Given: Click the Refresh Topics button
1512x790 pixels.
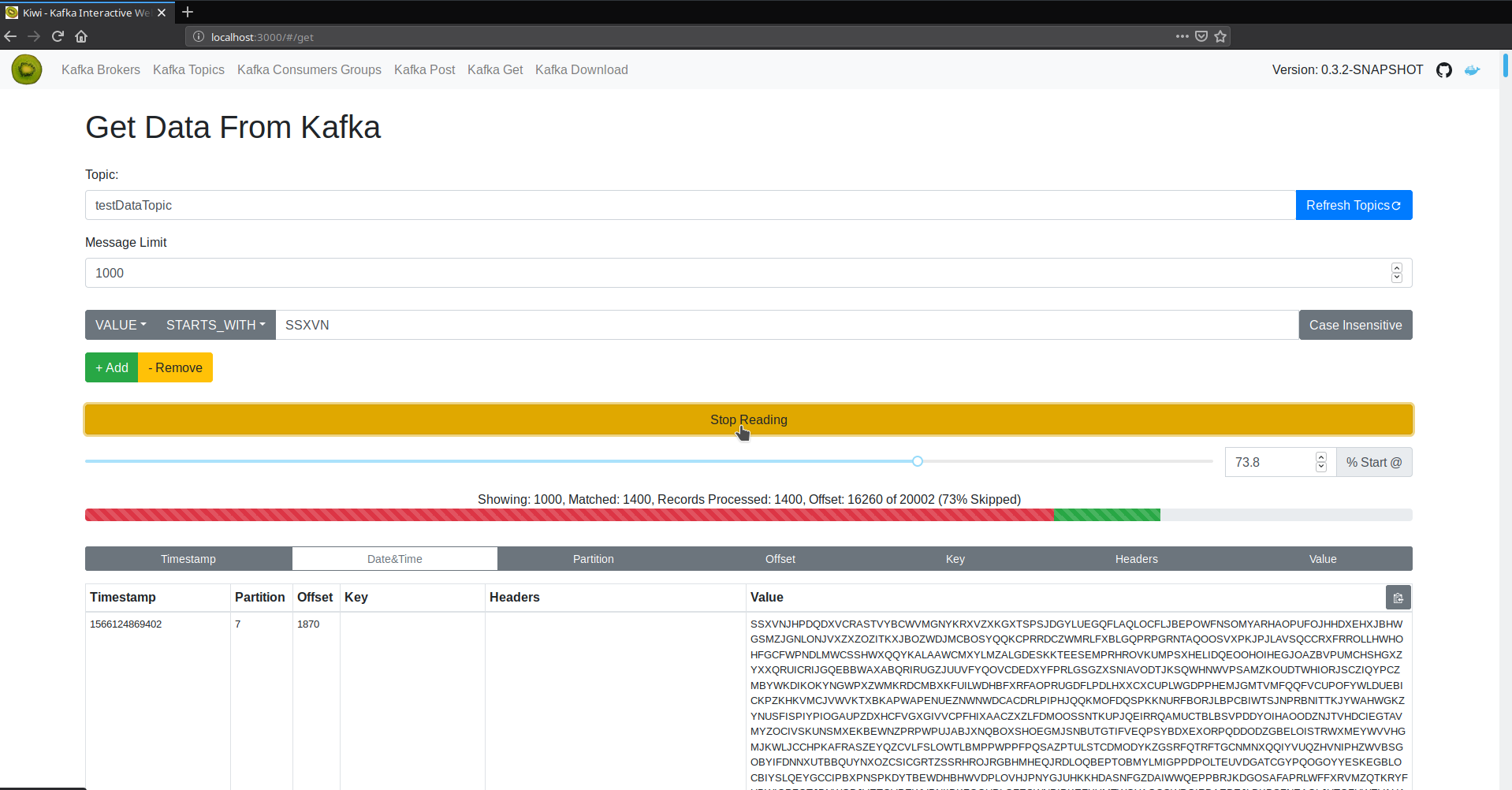Looking at the screenshot, I should (x=1354, y=205).
